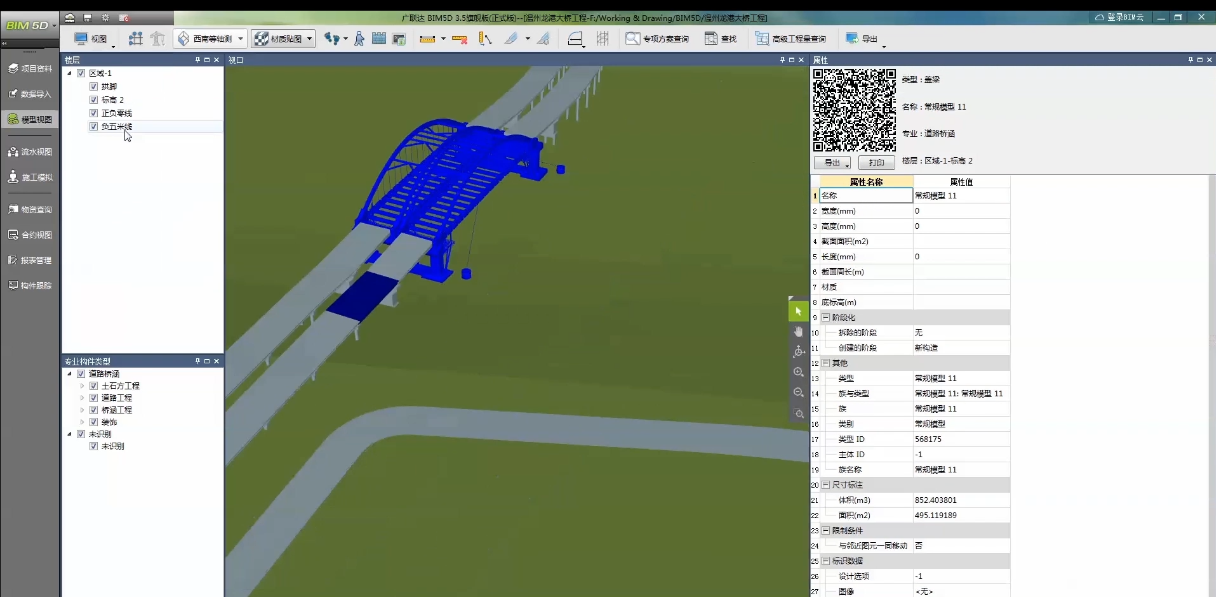1216x597 pixels.
Task: Toggle the 区域-1 checkbox
Action: tap(82, 74)
